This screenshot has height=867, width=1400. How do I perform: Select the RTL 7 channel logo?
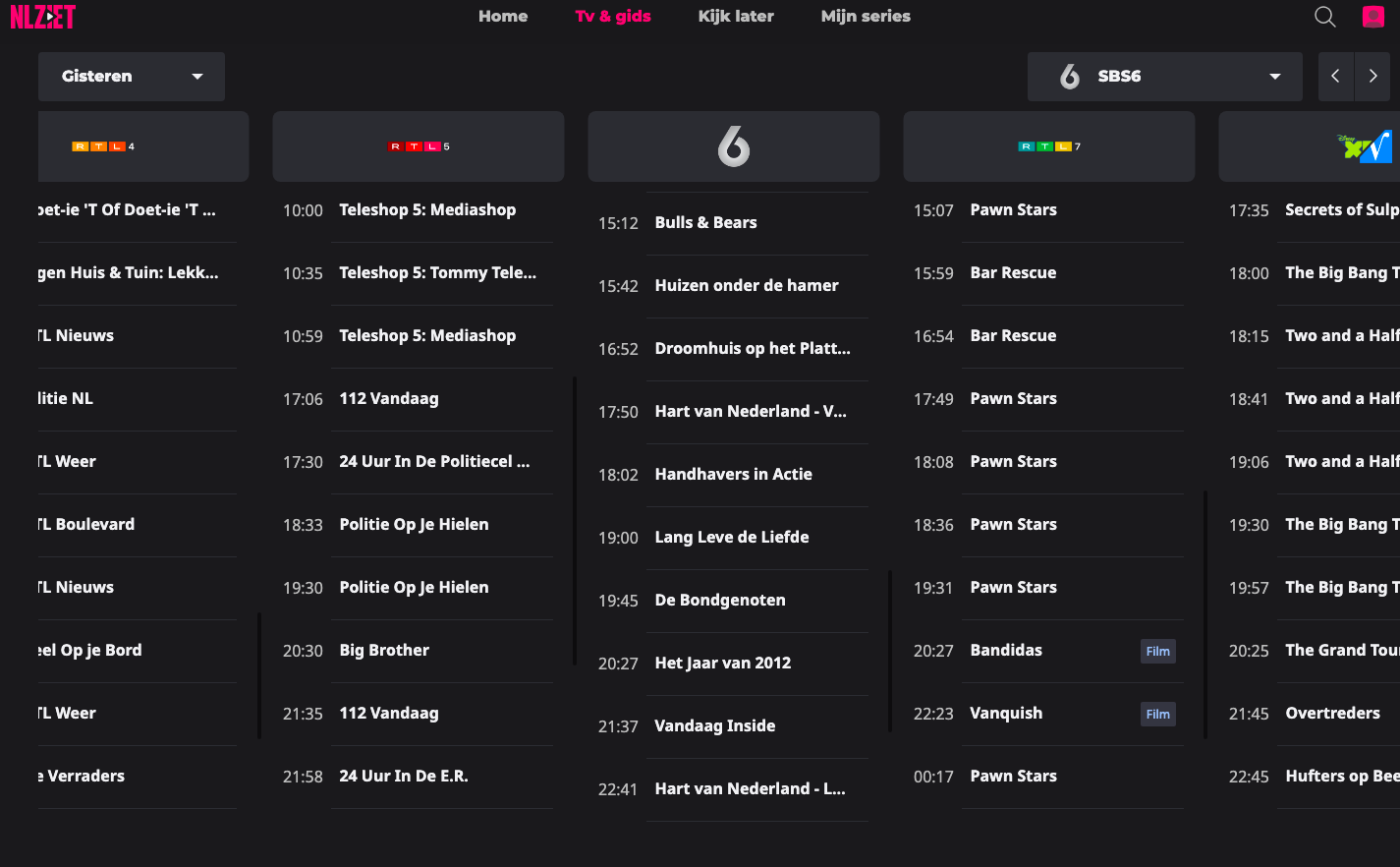[1049, 146]
